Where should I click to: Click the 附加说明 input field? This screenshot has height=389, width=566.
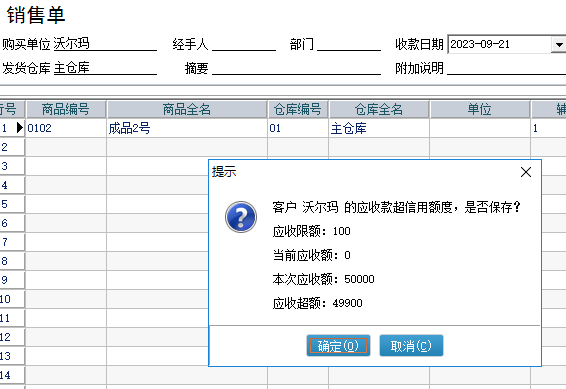[506, 68]
